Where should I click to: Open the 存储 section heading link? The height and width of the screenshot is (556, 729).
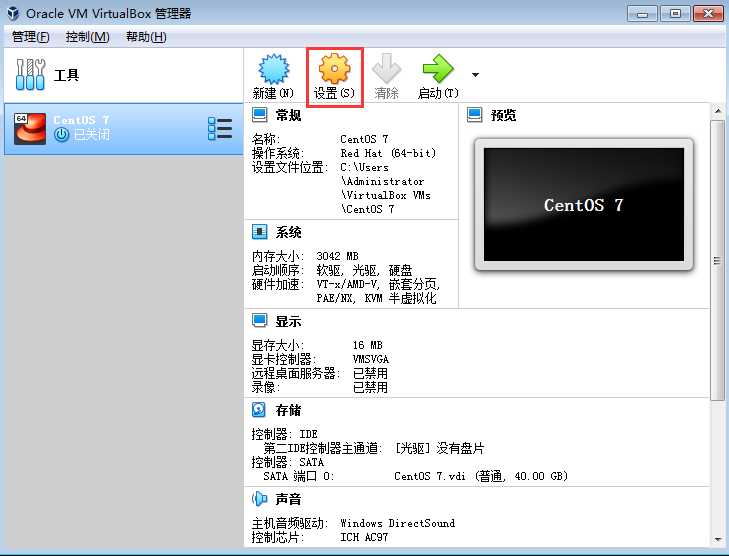pyautogui.click(x=288, y=410)
